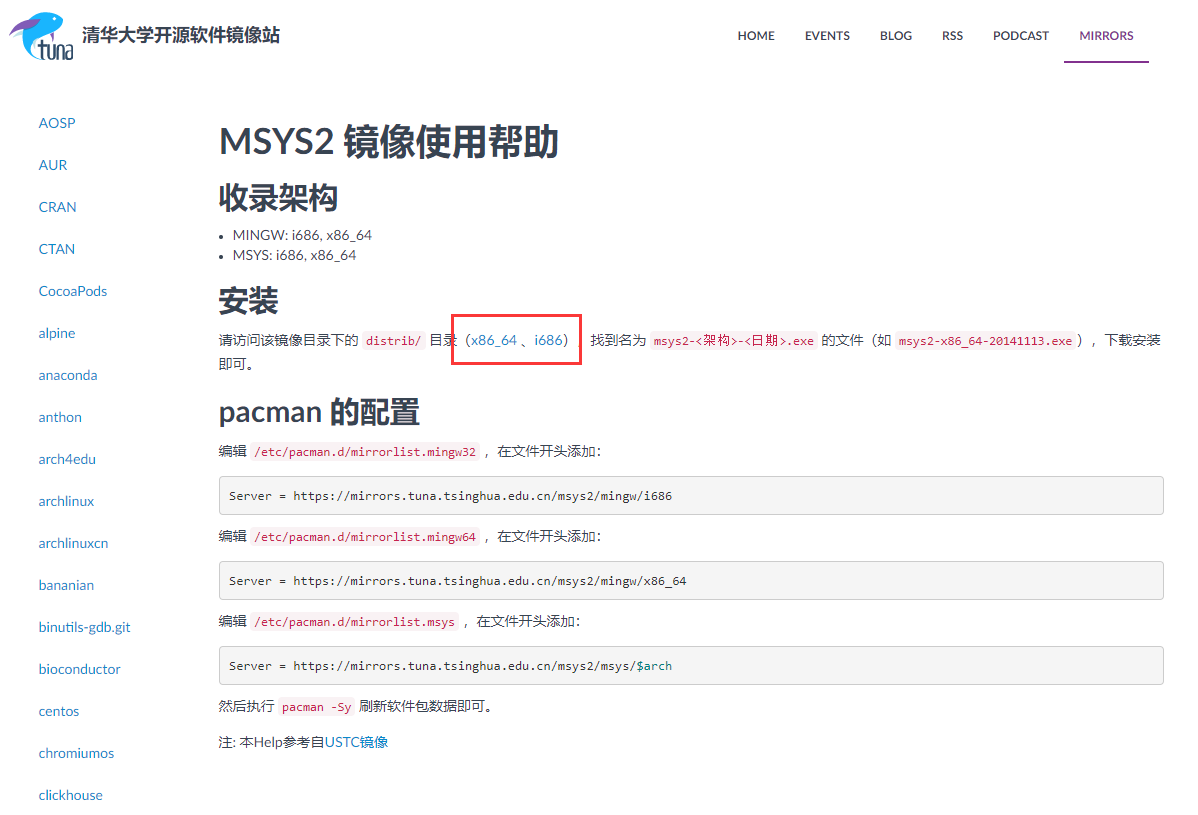Image resolution: width=1198 pixels, height=815 pixels.
Task: Open the PODCAST page
Action: click(1020, 35)
